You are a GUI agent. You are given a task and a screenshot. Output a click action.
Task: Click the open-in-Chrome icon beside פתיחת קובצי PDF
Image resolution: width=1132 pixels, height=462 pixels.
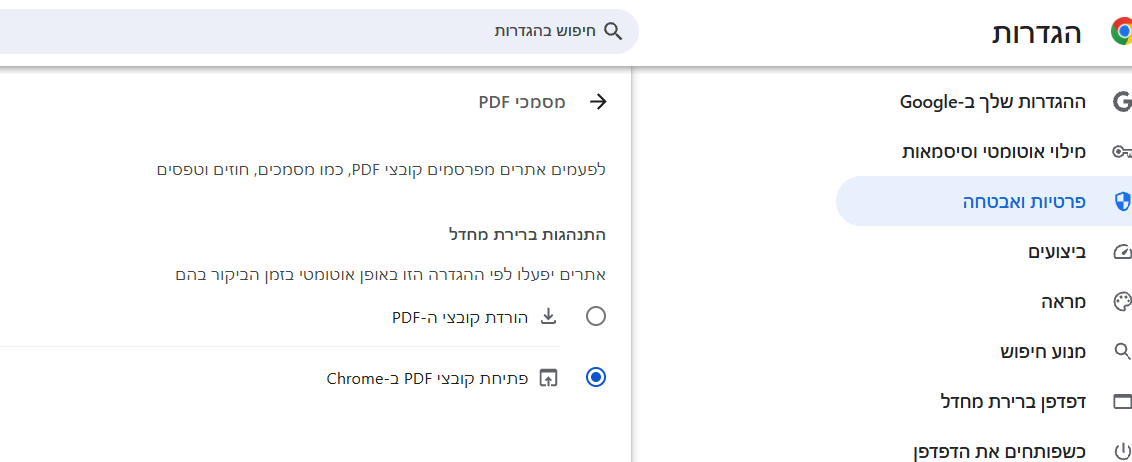tap(549, 378)
